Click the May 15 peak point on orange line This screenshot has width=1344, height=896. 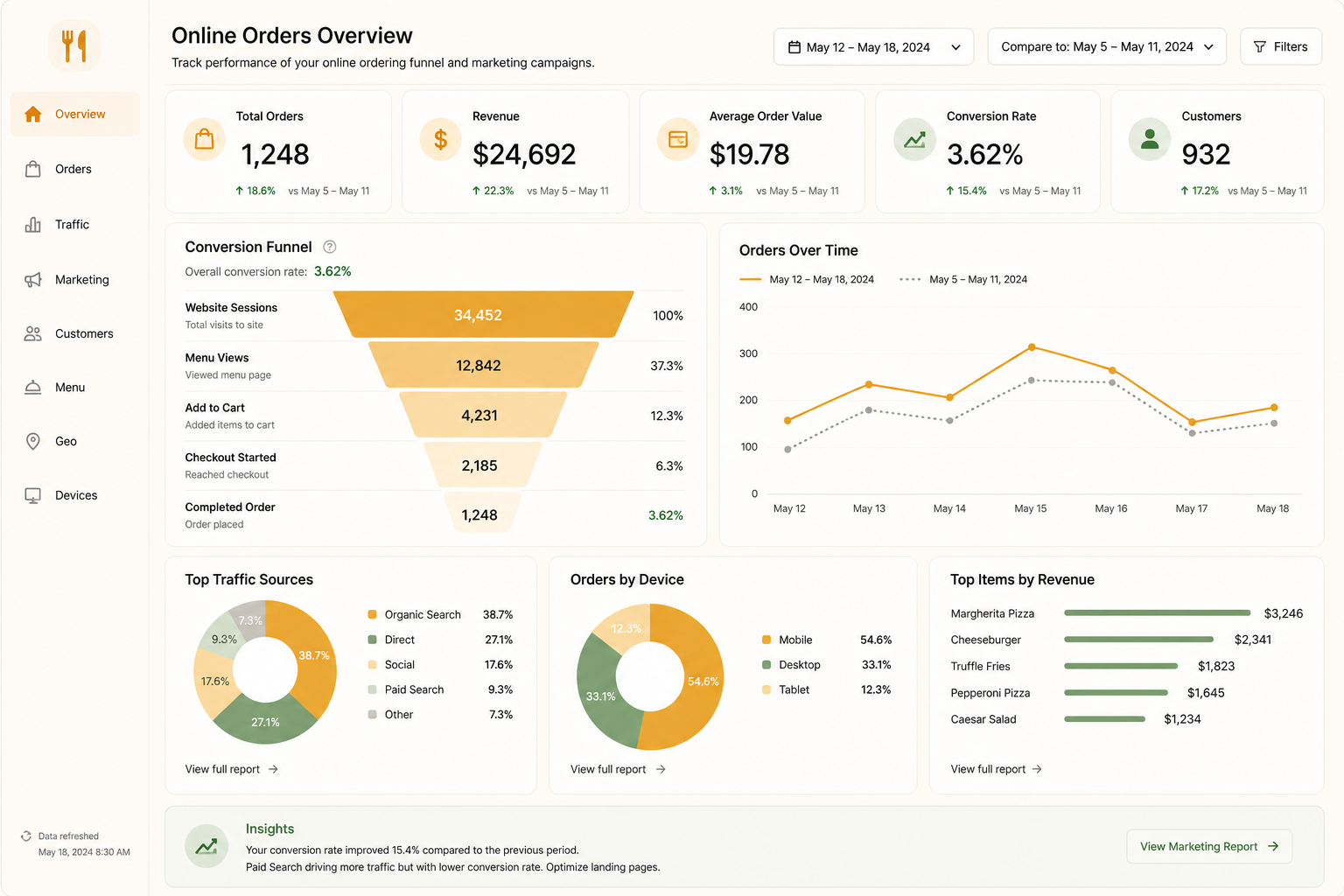1032,347
